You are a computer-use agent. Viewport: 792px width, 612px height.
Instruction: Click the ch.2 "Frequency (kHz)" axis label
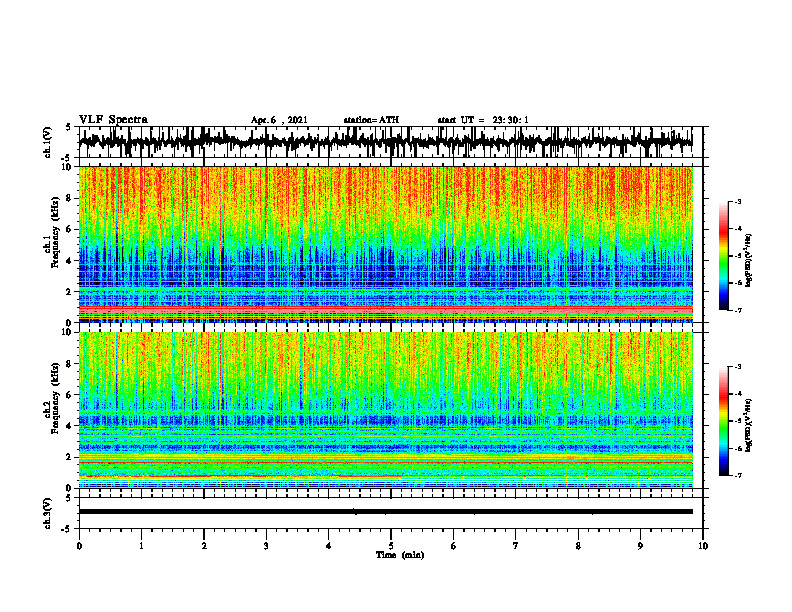click(56, 398)
